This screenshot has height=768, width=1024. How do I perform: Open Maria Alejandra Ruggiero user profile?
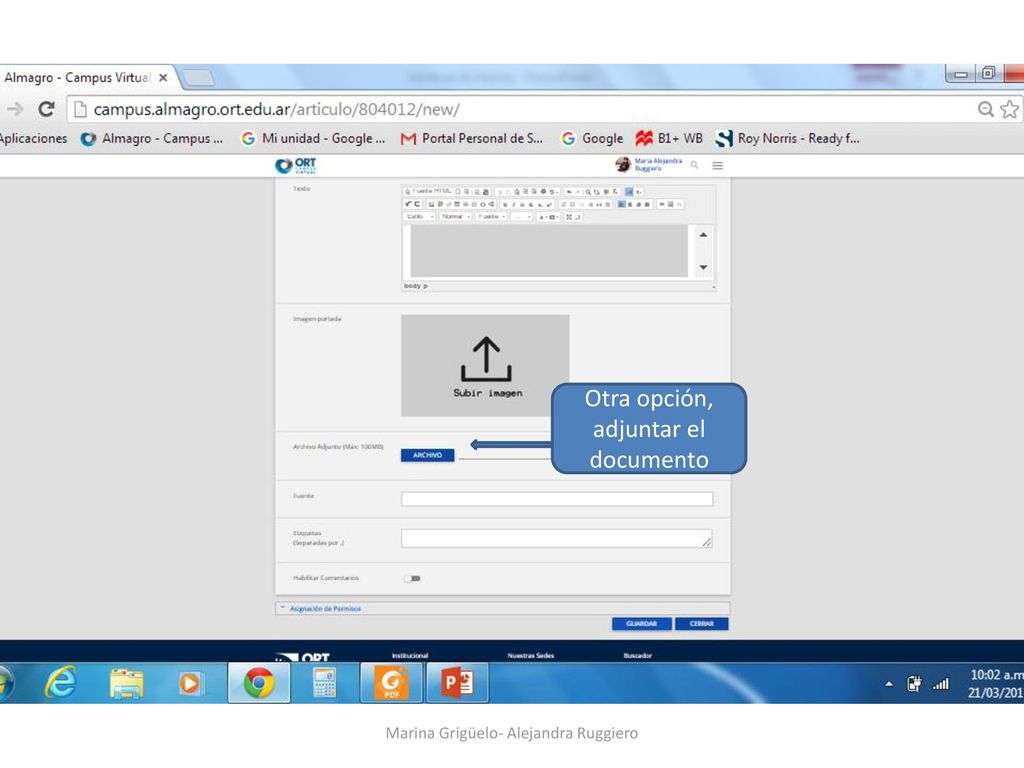(x=648, y=165)
